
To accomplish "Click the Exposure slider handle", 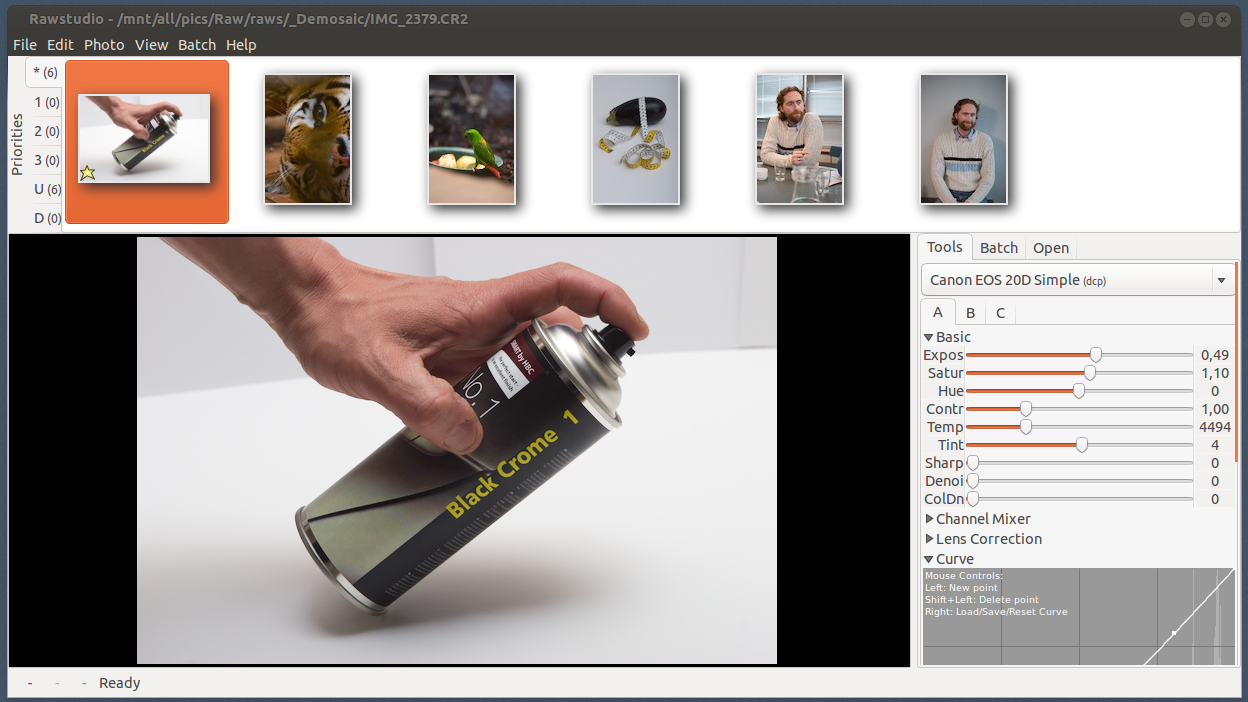I will click(1096, 355).
